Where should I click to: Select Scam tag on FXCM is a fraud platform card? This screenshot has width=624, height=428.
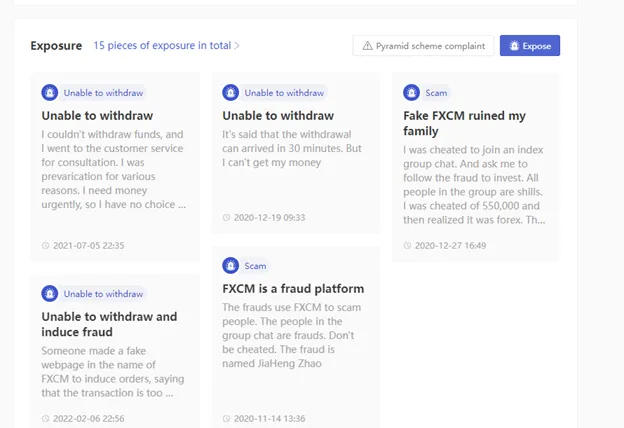point(255,266)
